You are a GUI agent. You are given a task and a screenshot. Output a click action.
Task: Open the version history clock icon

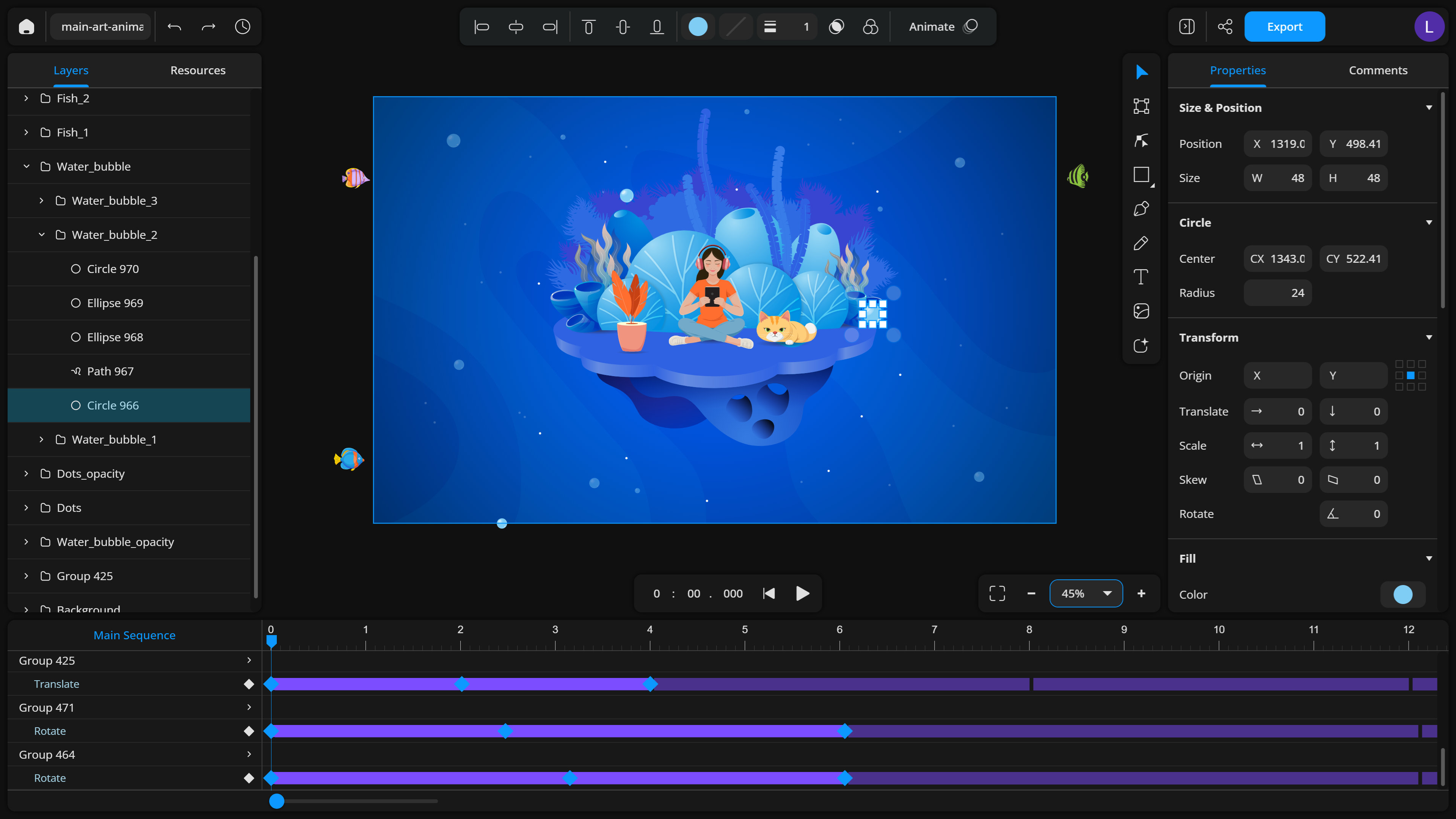243,27
